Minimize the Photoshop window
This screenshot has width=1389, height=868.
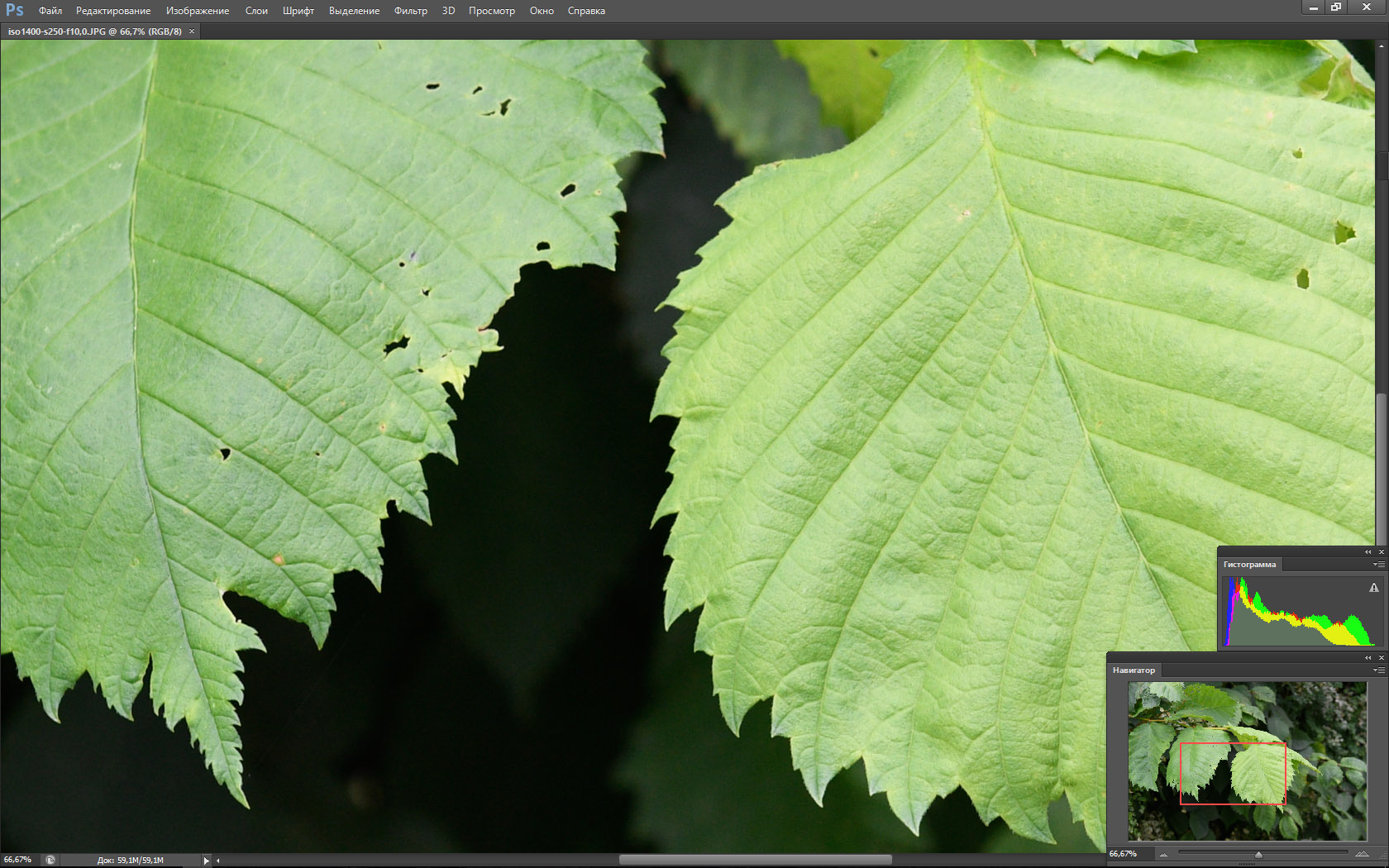coord(1313,7)
